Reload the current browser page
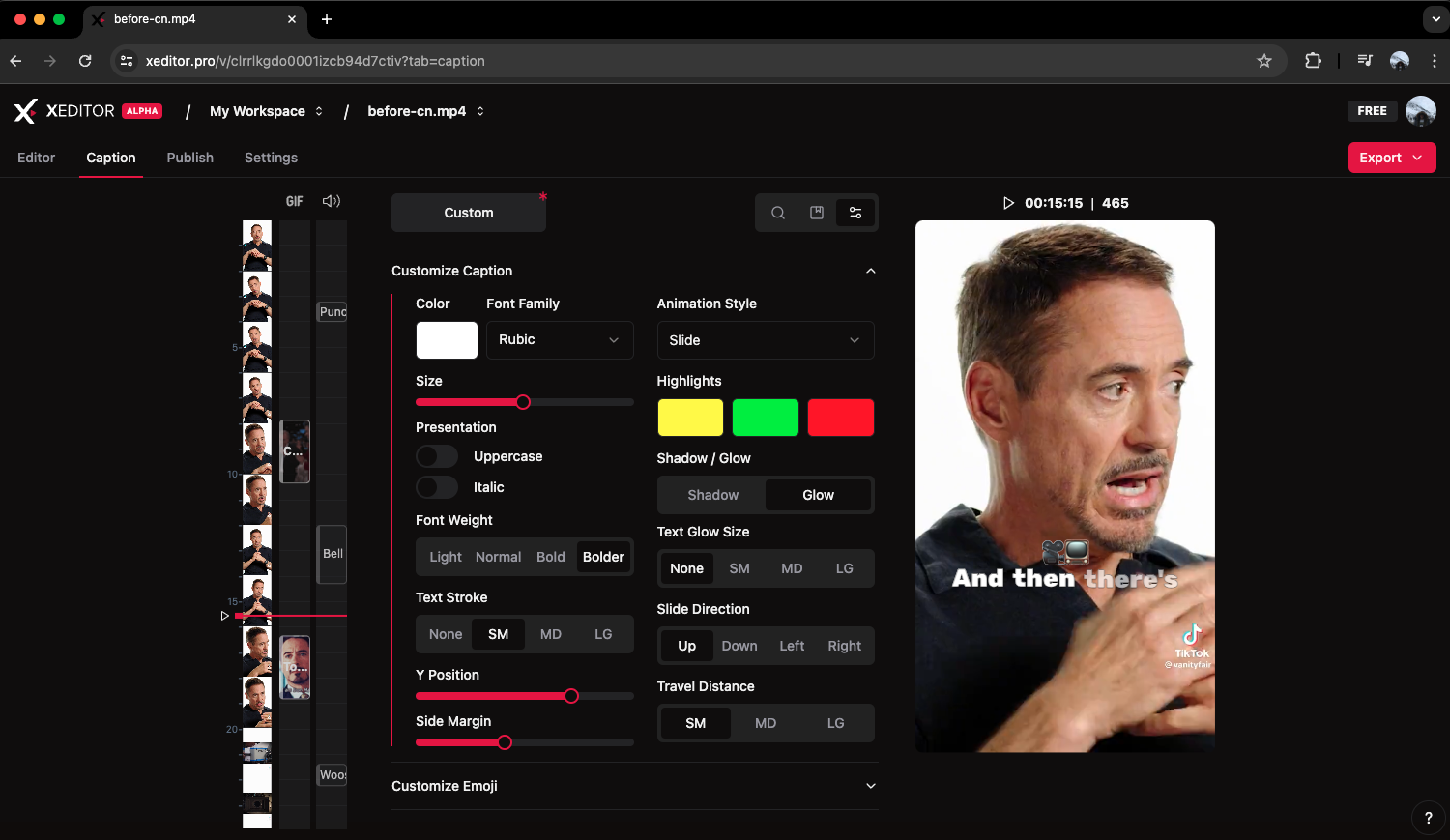Screen dimensions: 1450x840 coord(85,61)
